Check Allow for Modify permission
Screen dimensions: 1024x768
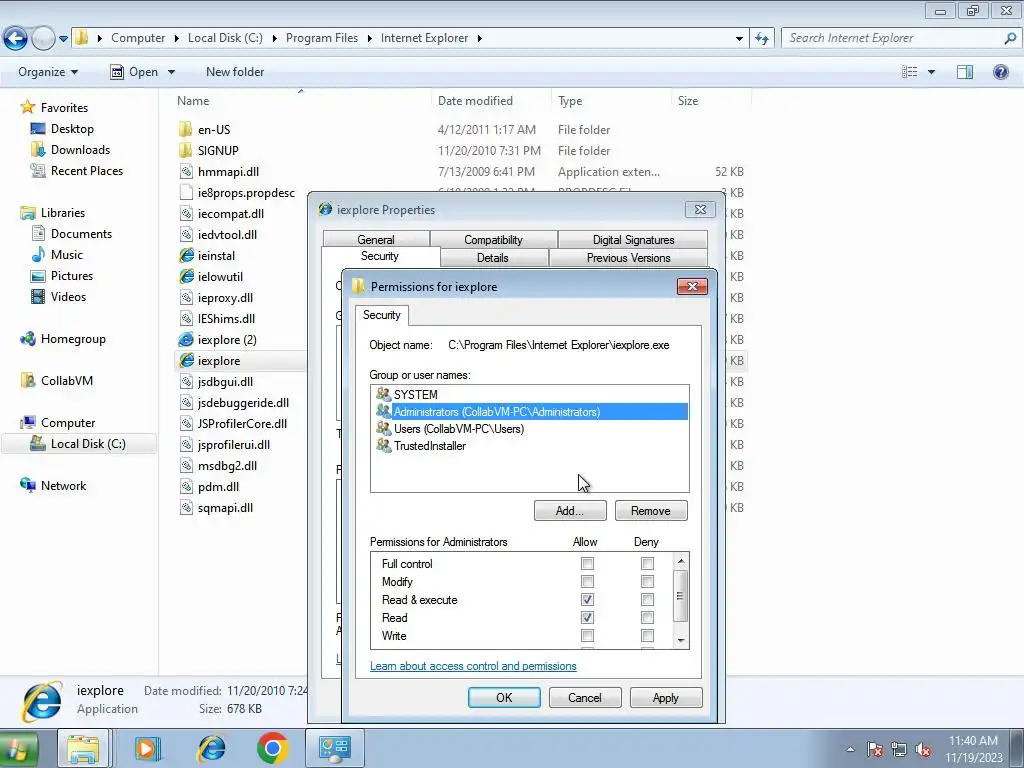587,582
